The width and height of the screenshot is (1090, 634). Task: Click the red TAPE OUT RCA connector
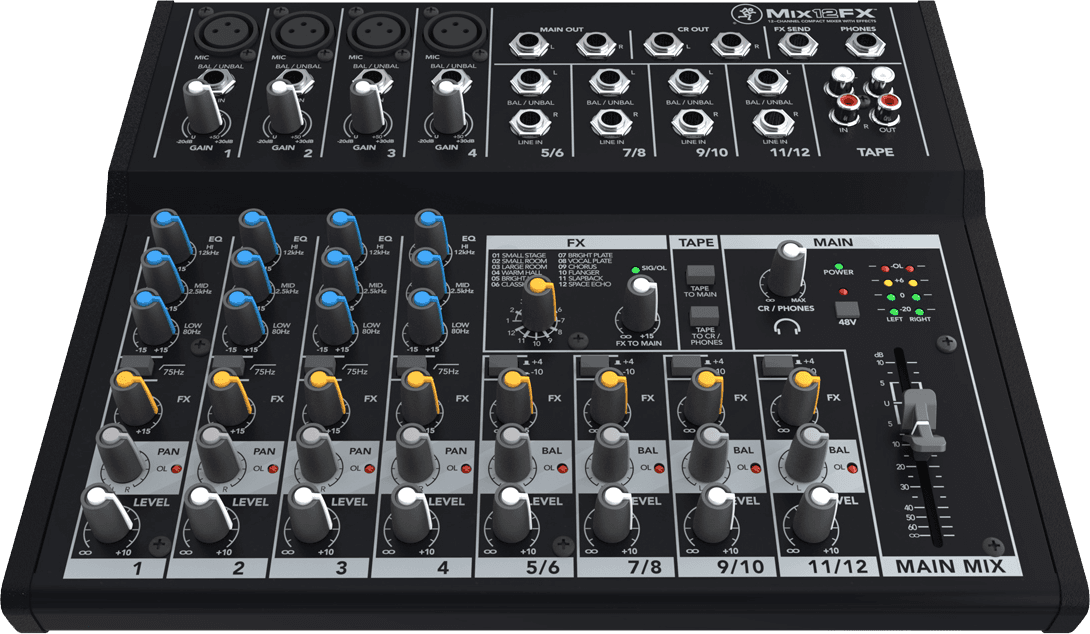[x=888, y=100]
